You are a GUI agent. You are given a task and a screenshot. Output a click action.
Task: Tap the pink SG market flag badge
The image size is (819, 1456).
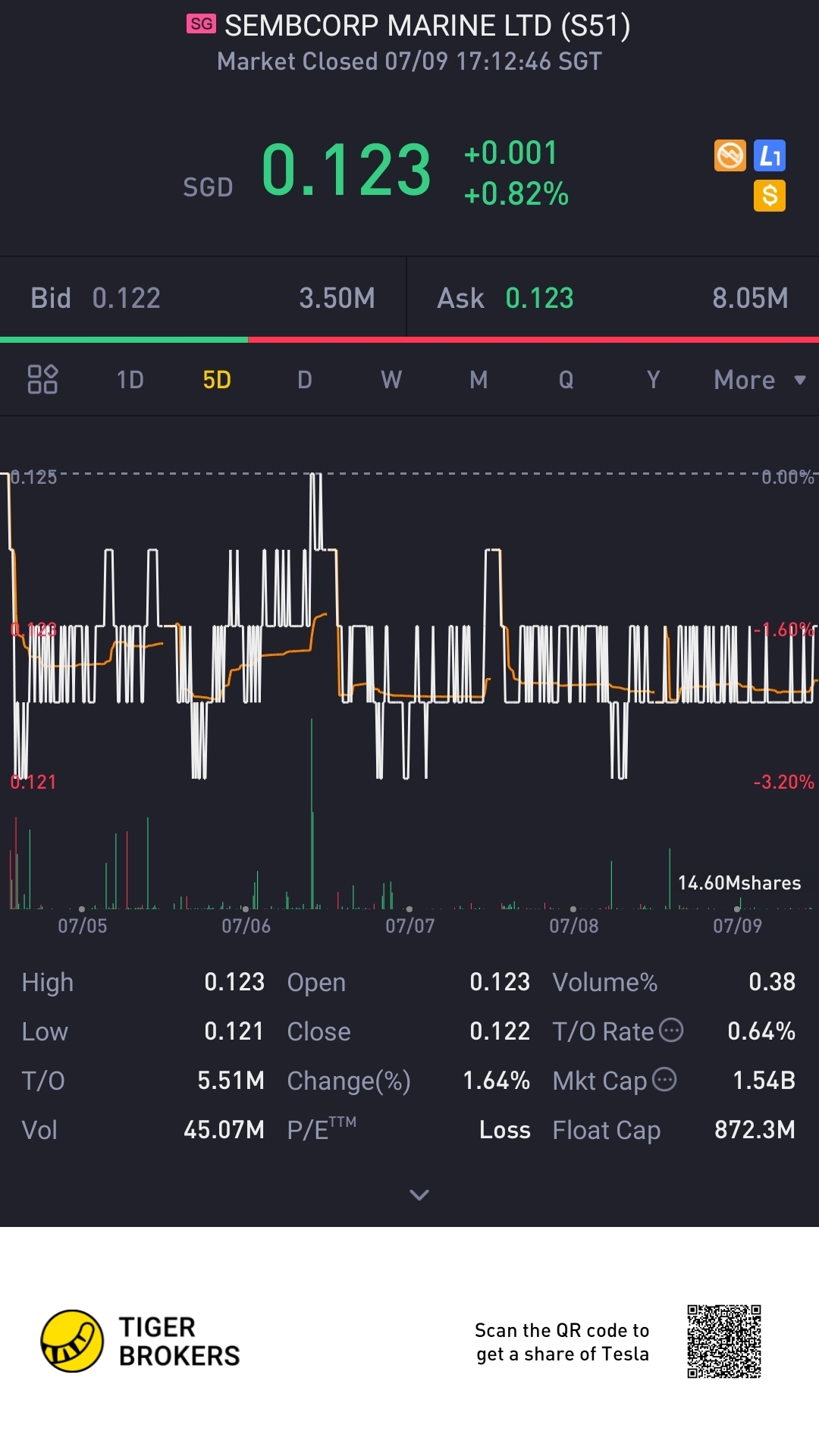pos(201,24)
